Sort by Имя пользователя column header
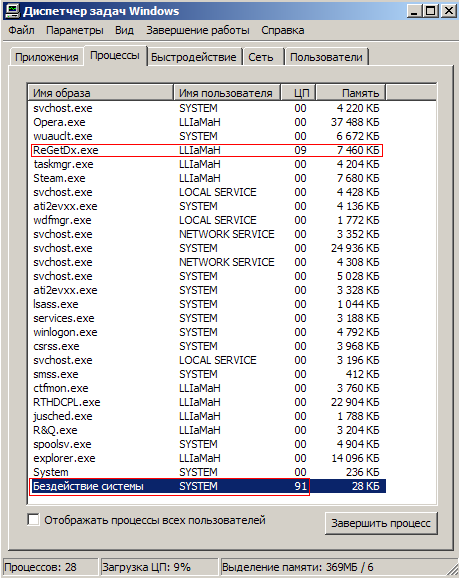The height and width of the screenshot is (579, 460). click(x=227, y=93)
